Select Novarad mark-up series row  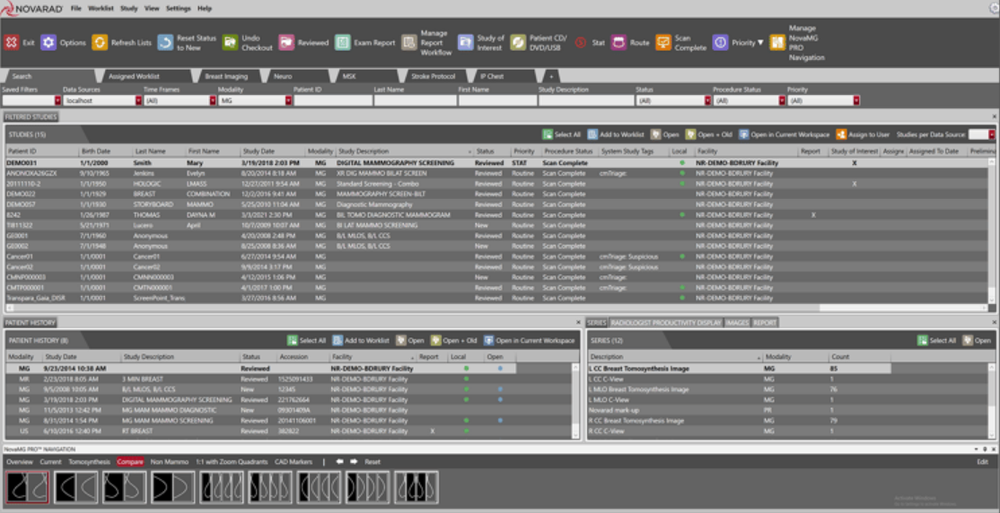coord(790,410)
